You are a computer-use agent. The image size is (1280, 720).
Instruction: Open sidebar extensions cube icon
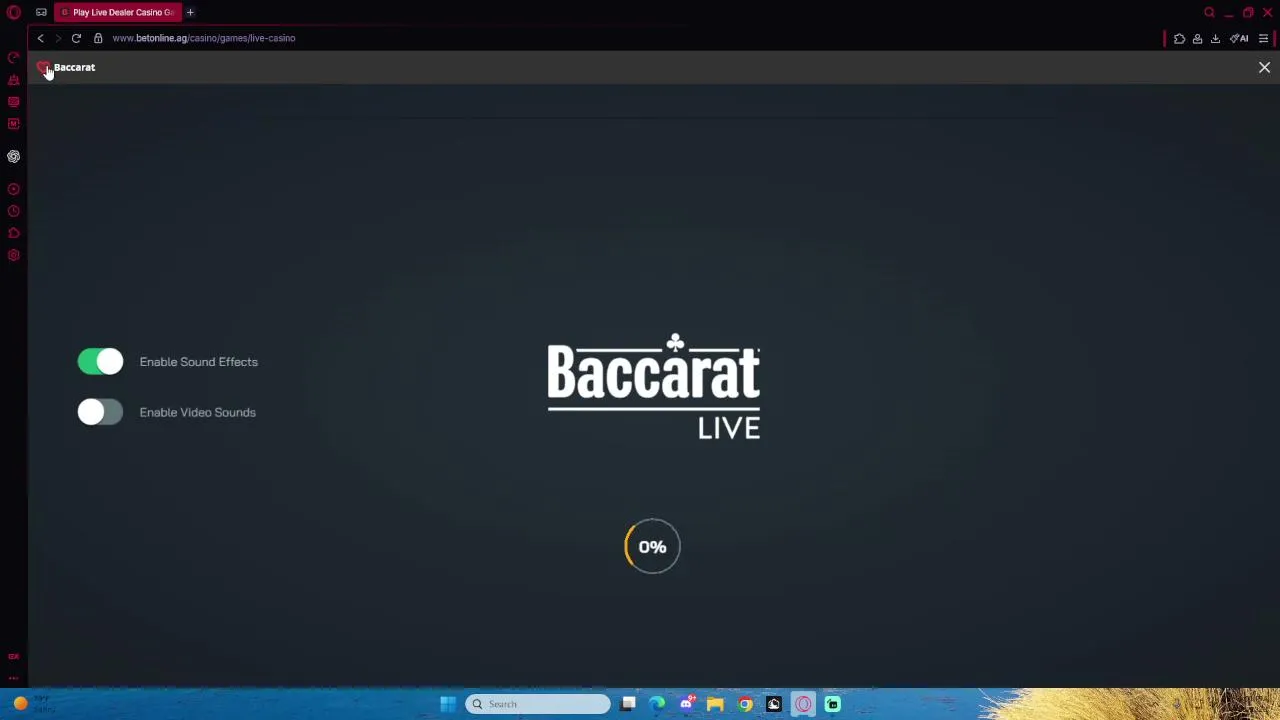14,233
